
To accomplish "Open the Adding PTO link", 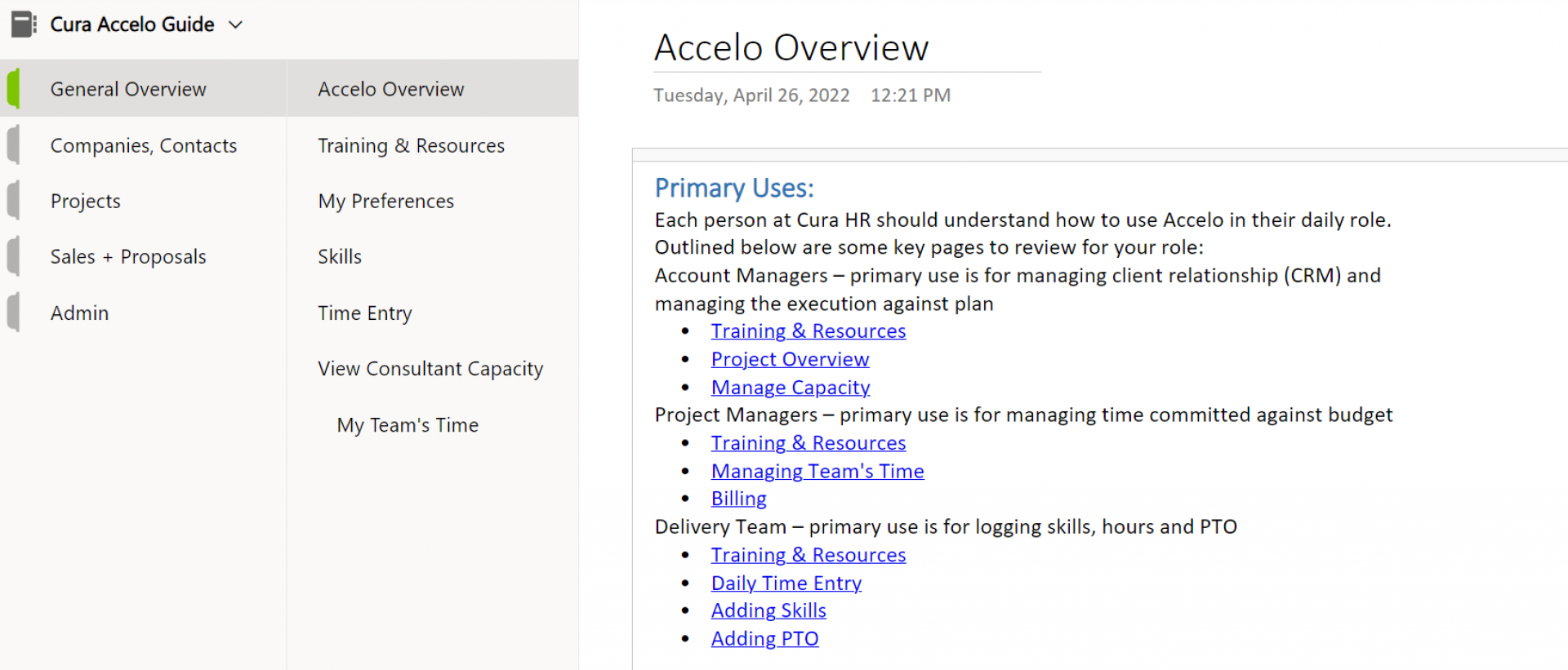I will [764, 638].
